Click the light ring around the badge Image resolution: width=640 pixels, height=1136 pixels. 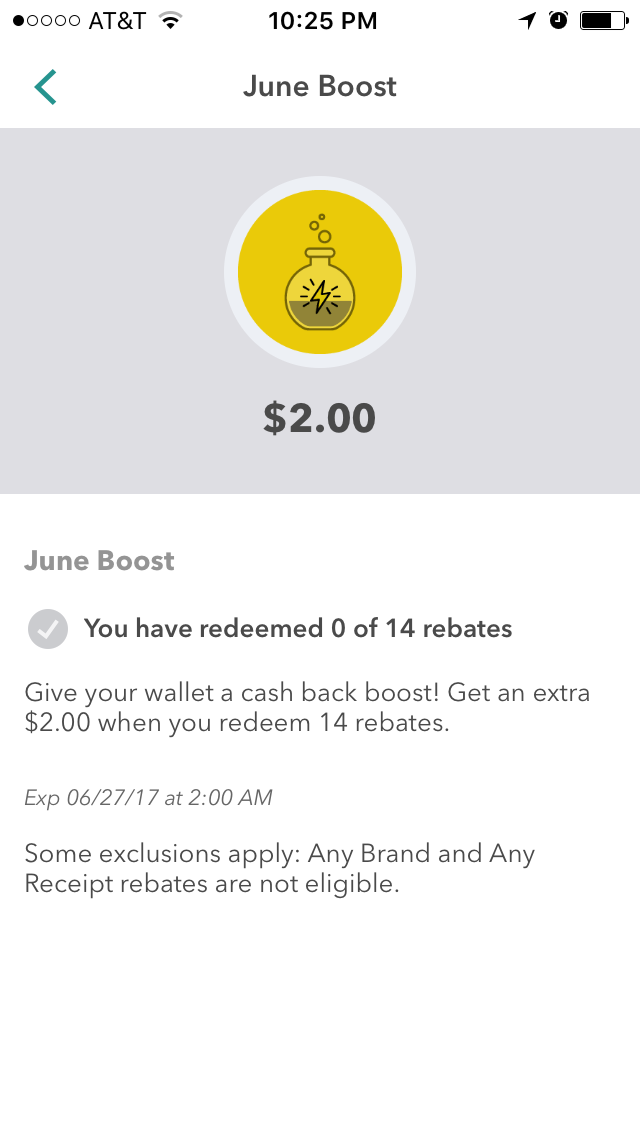click(x=232, y=272)
